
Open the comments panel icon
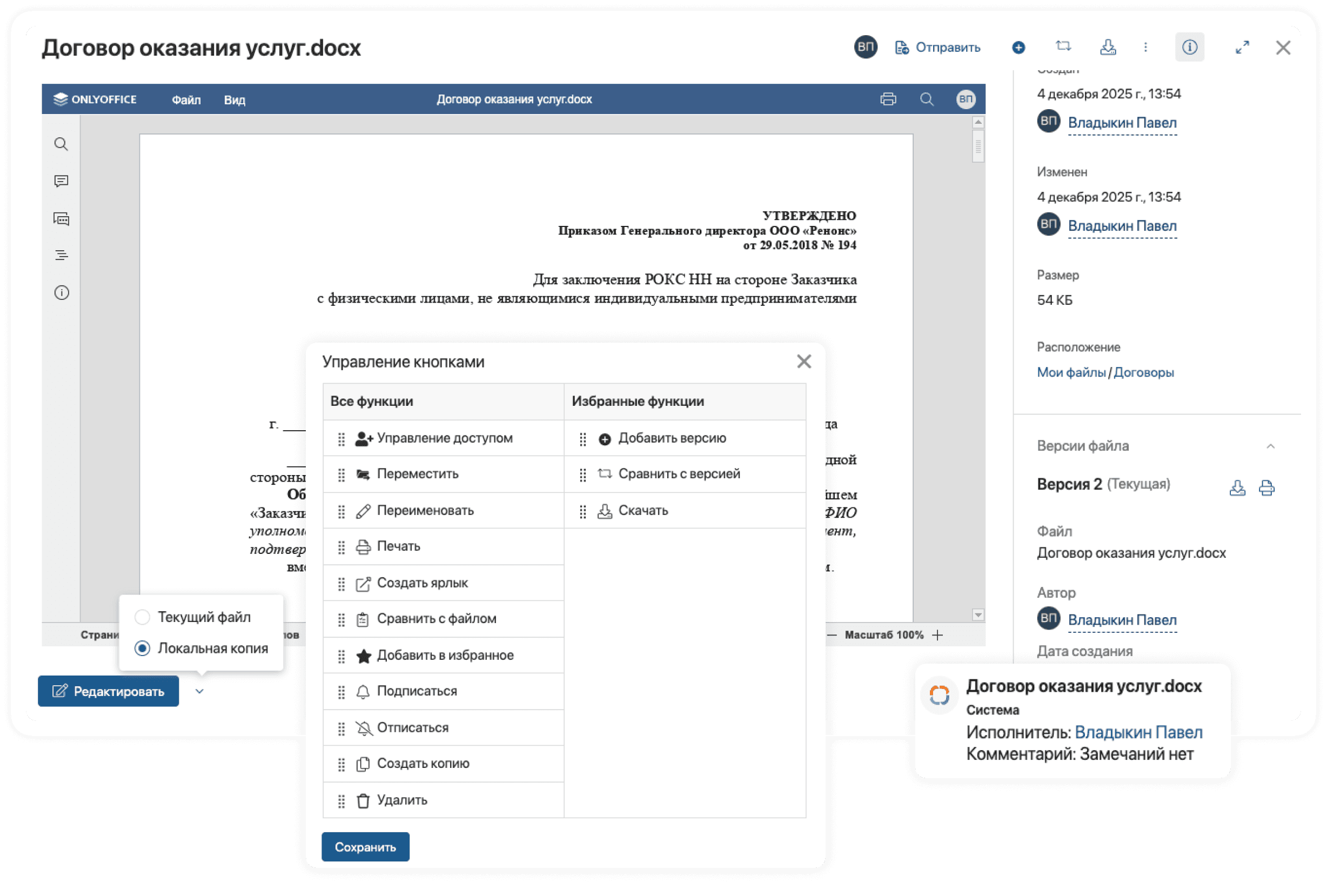[x=61, y=181]
